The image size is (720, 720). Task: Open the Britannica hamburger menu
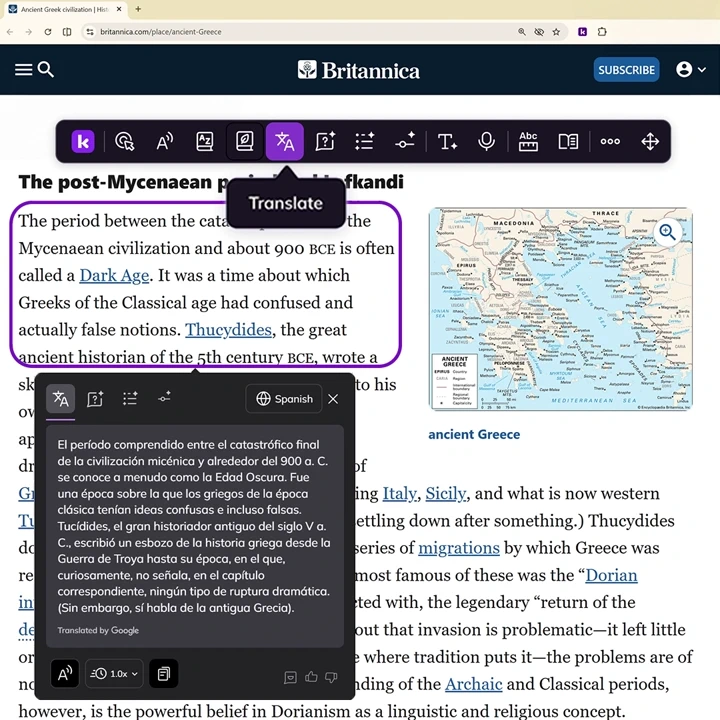(23, 70)
